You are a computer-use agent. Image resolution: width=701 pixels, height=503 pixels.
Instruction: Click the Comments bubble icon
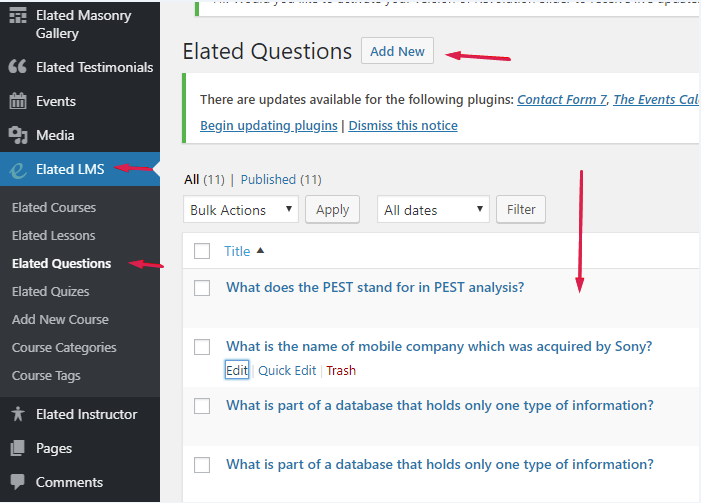17,482
